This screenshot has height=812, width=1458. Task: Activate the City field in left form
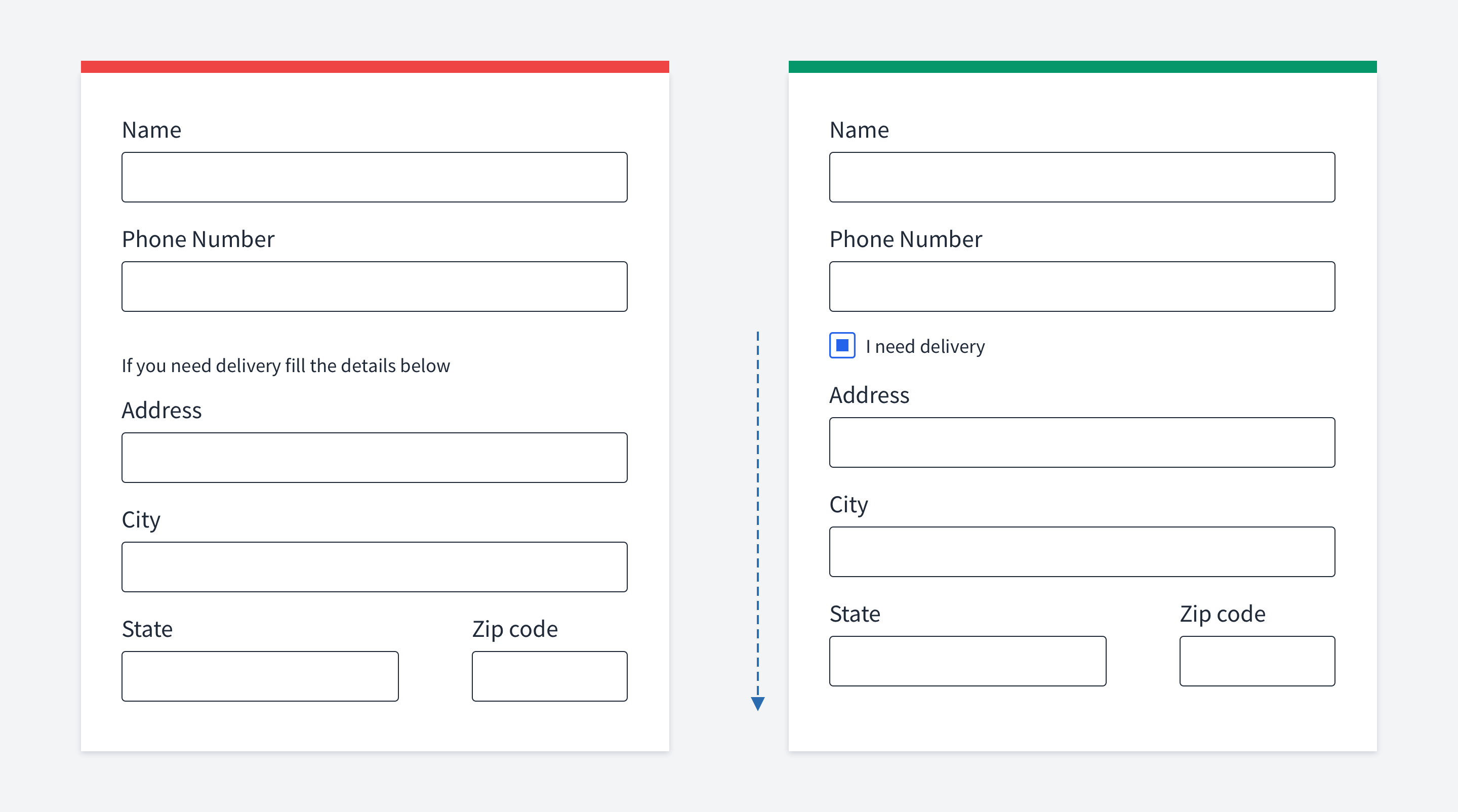[x=374, y=567]
